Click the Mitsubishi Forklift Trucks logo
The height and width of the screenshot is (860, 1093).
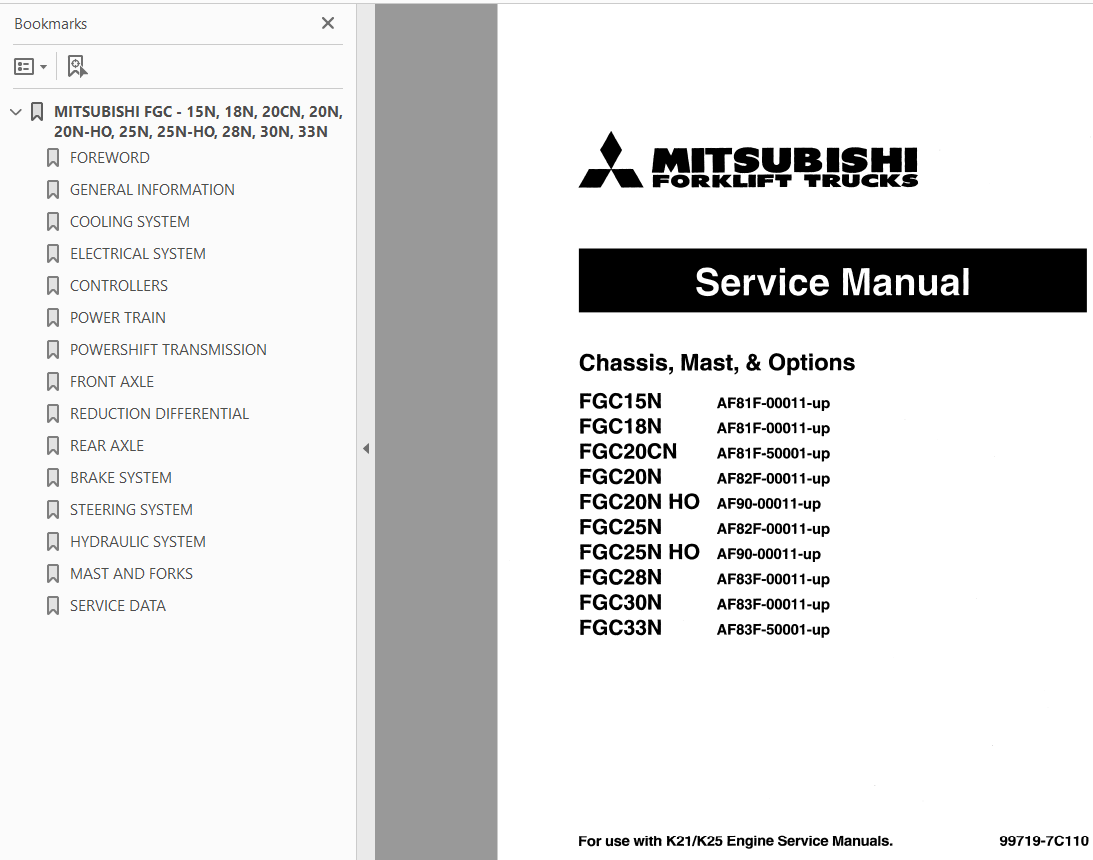coord(749,160)
